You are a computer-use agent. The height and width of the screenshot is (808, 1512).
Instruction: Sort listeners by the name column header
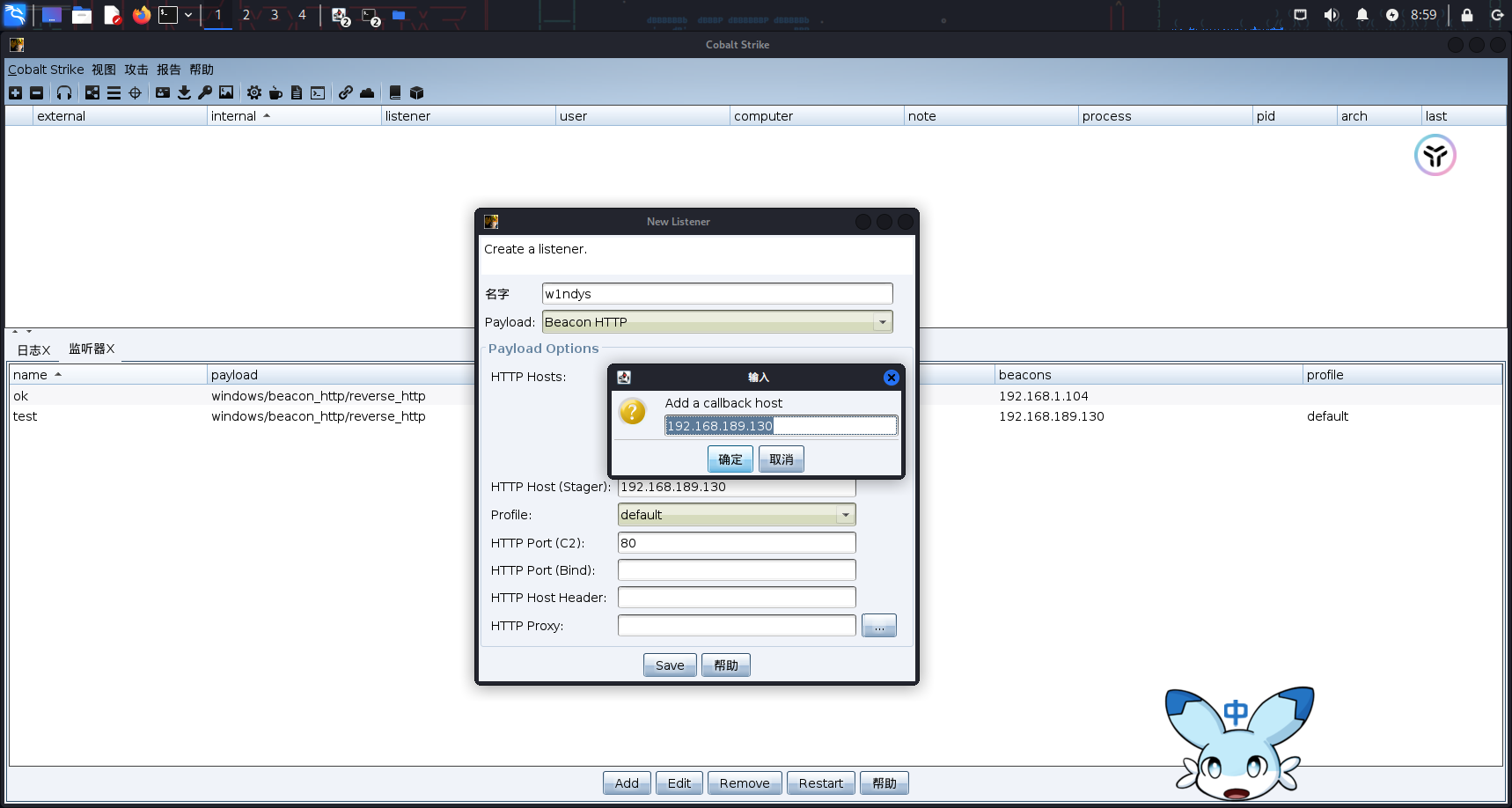click(x=31, y=375)
